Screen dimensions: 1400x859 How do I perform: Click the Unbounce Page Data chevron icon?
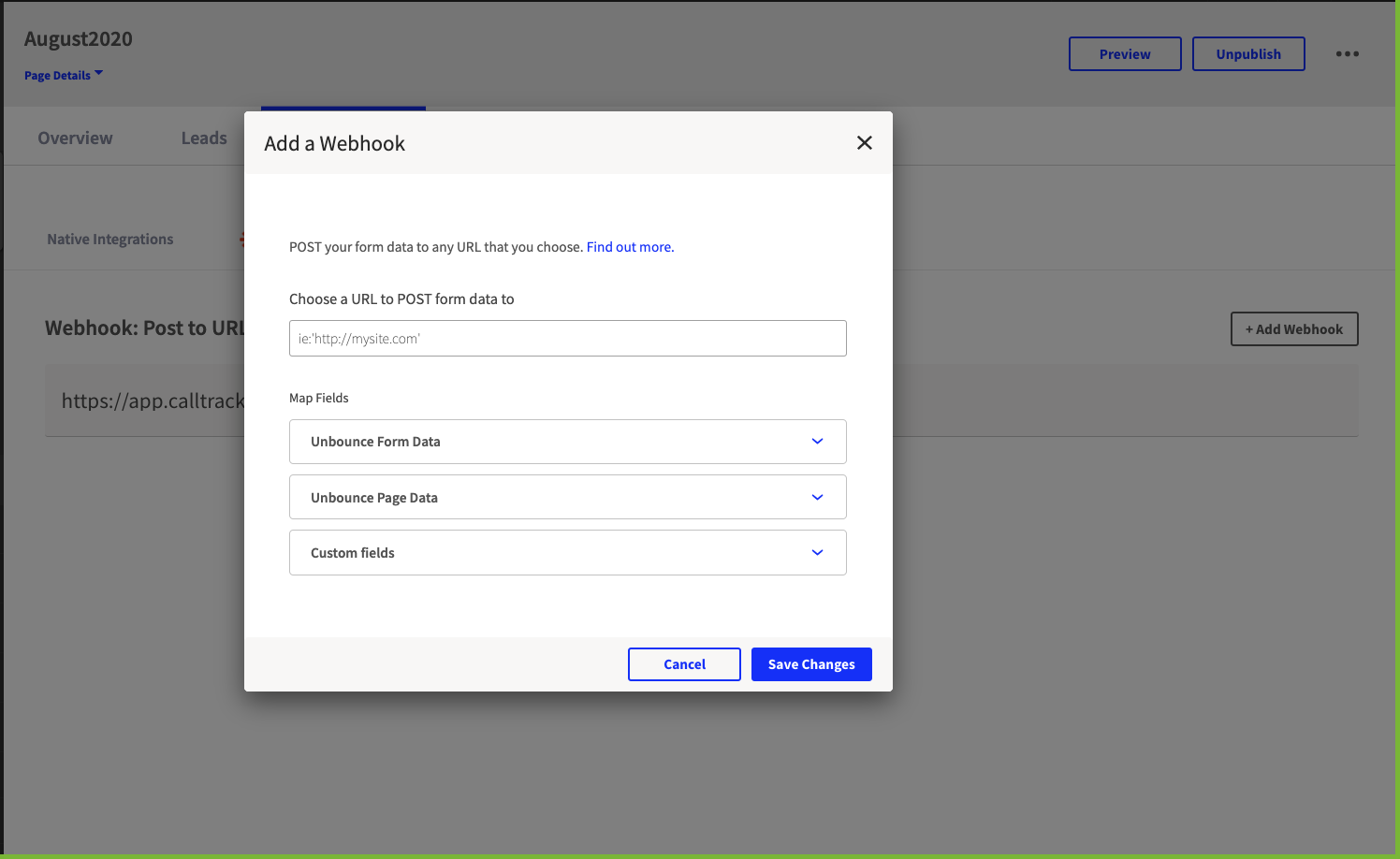pyautogui.click(x=817, y=497)
